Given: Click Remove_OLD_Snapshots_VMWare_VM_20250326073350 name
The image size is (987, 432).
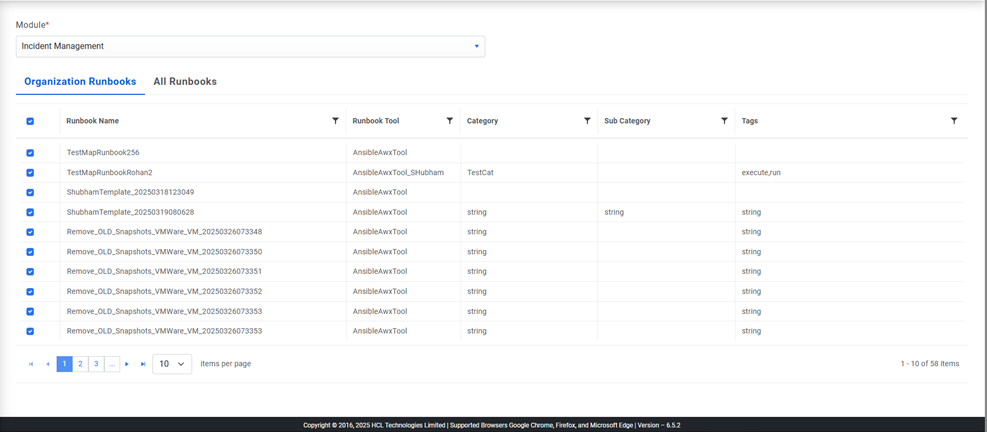Looking at the screenshot, I should (164, 252).
